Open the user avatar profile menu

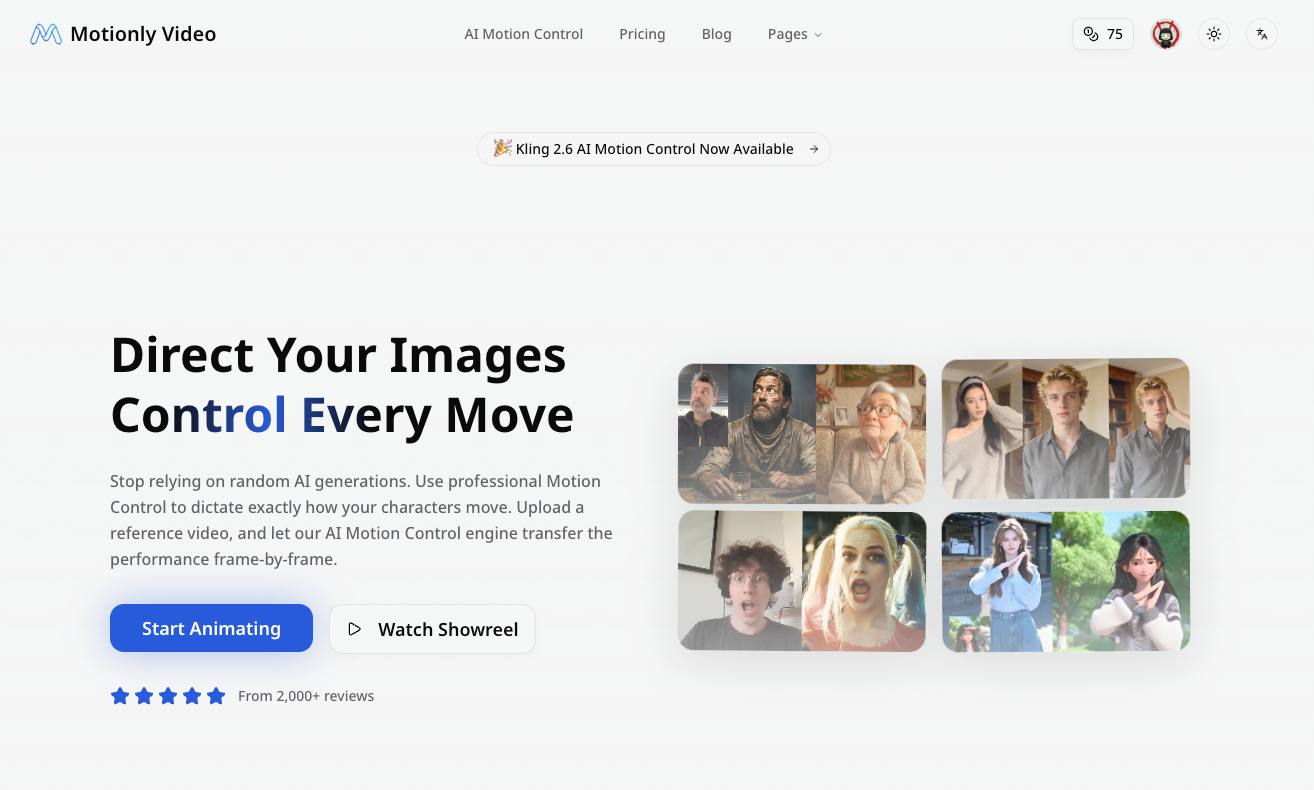(x=1166, y=34)
